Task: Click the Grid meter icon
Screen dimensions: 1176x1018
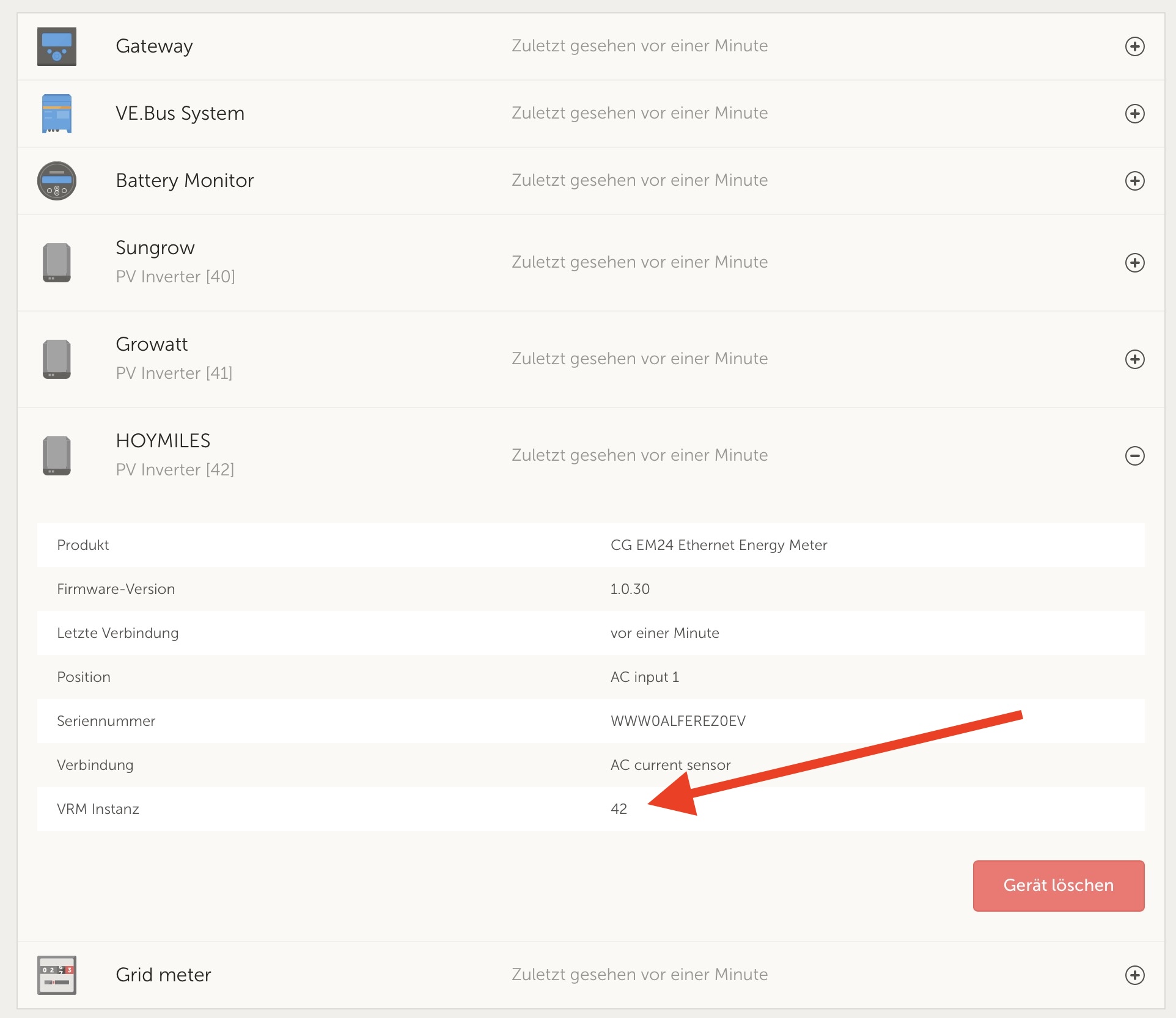Action: pyautogui.click(x=56, y=975)
